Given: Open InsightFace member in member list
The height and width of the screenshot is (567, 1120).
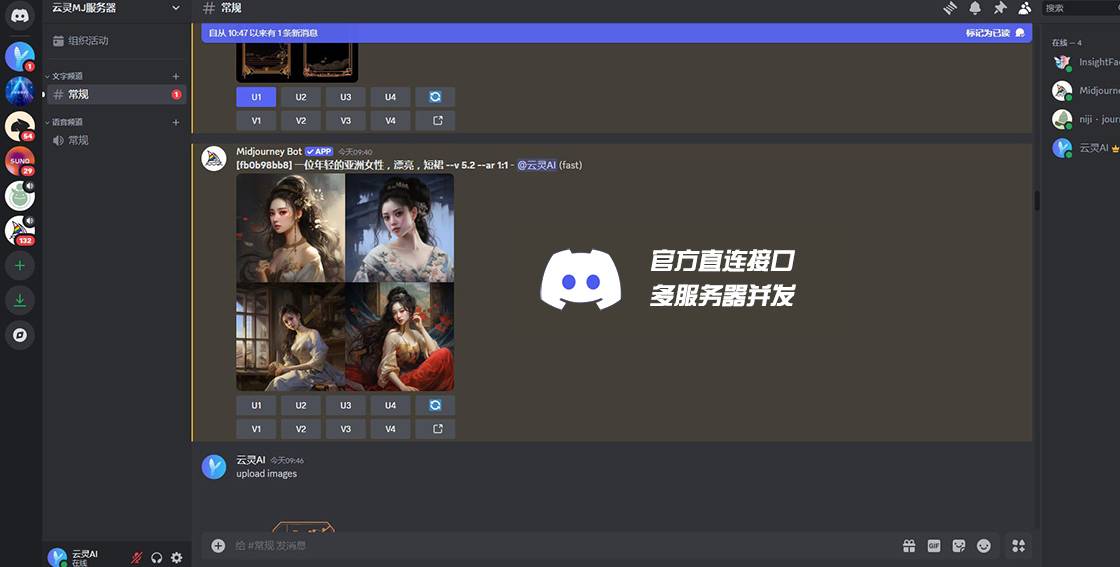Looking at the screenshot, I should pos(1084,62).
